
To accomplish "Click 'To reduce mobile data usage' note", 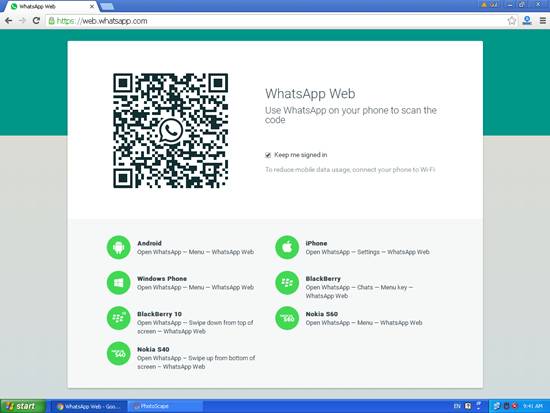I will pos(350,170).
